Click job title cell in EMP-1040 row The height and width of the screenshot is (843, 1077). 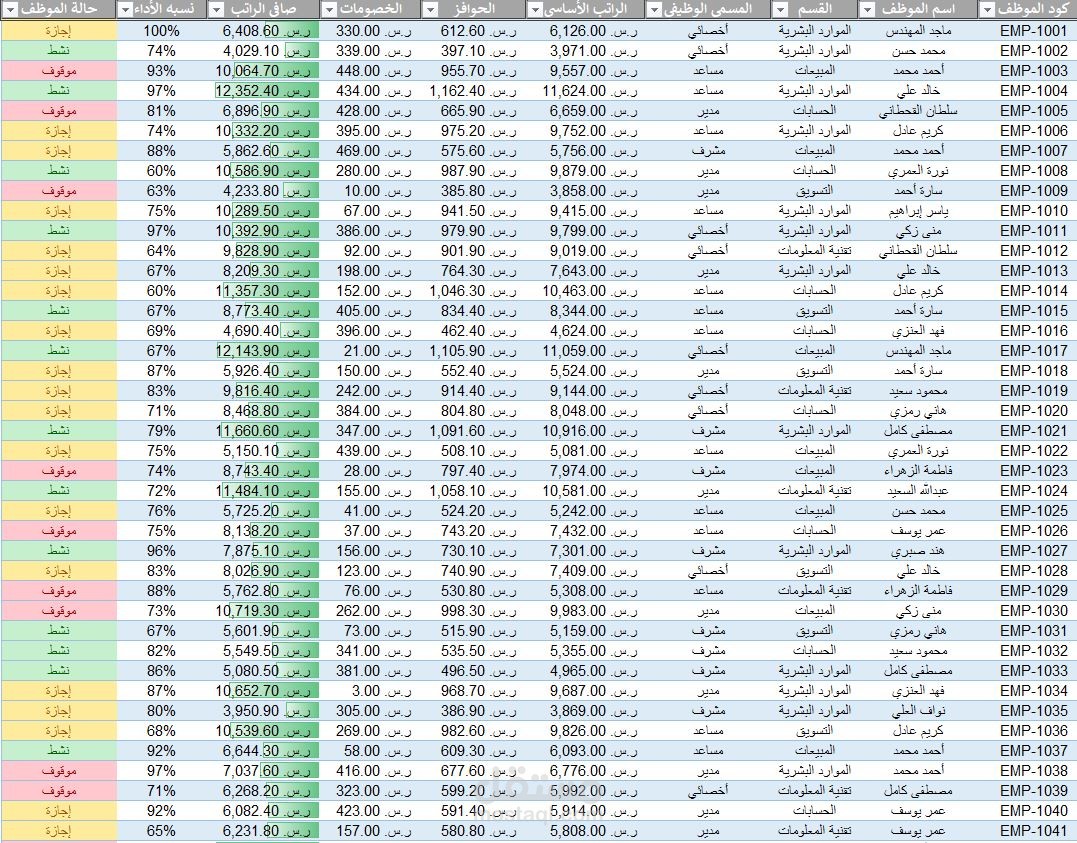click(x=707, y=811)
